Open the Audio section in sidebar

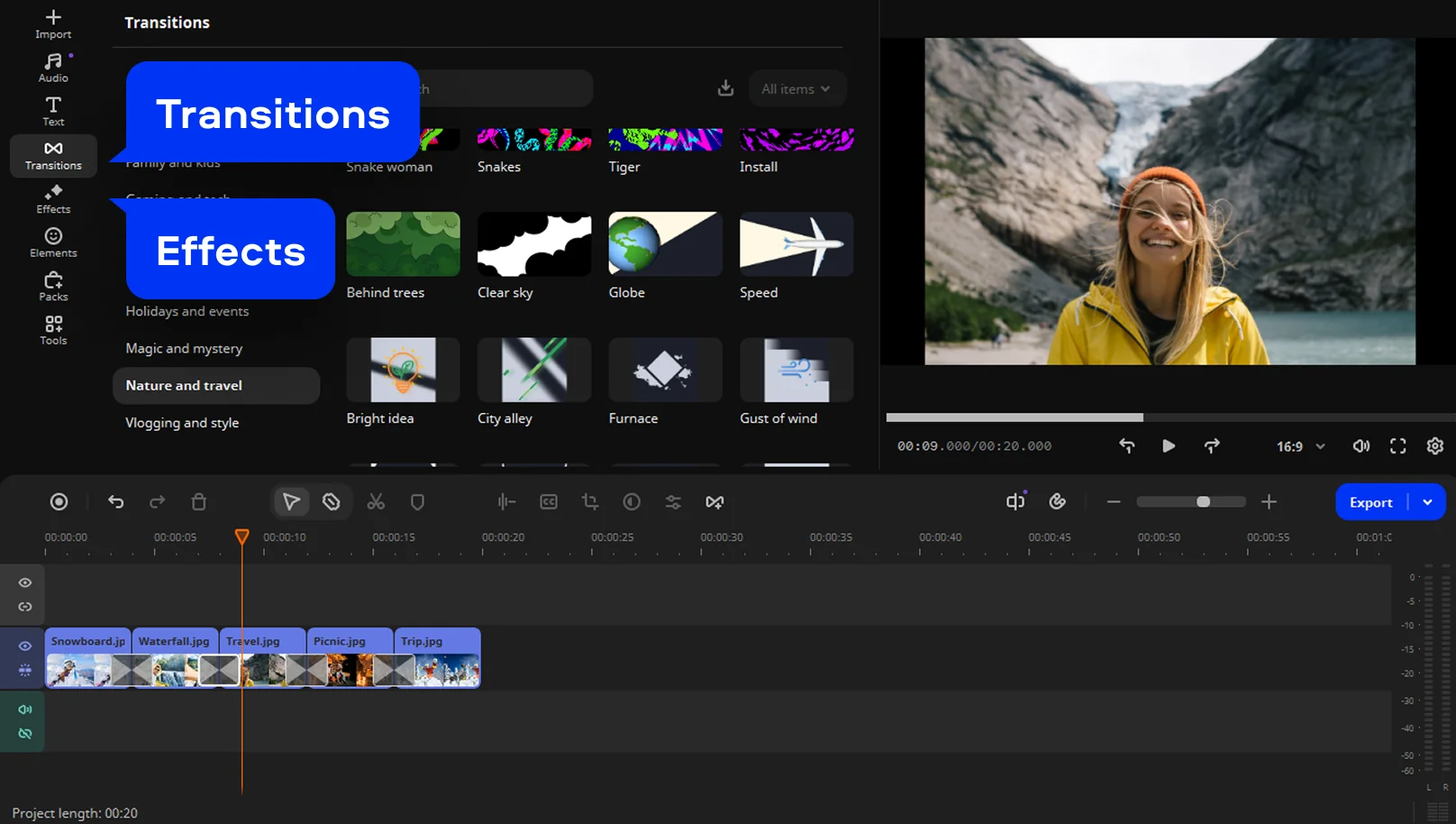click(53, 68)
